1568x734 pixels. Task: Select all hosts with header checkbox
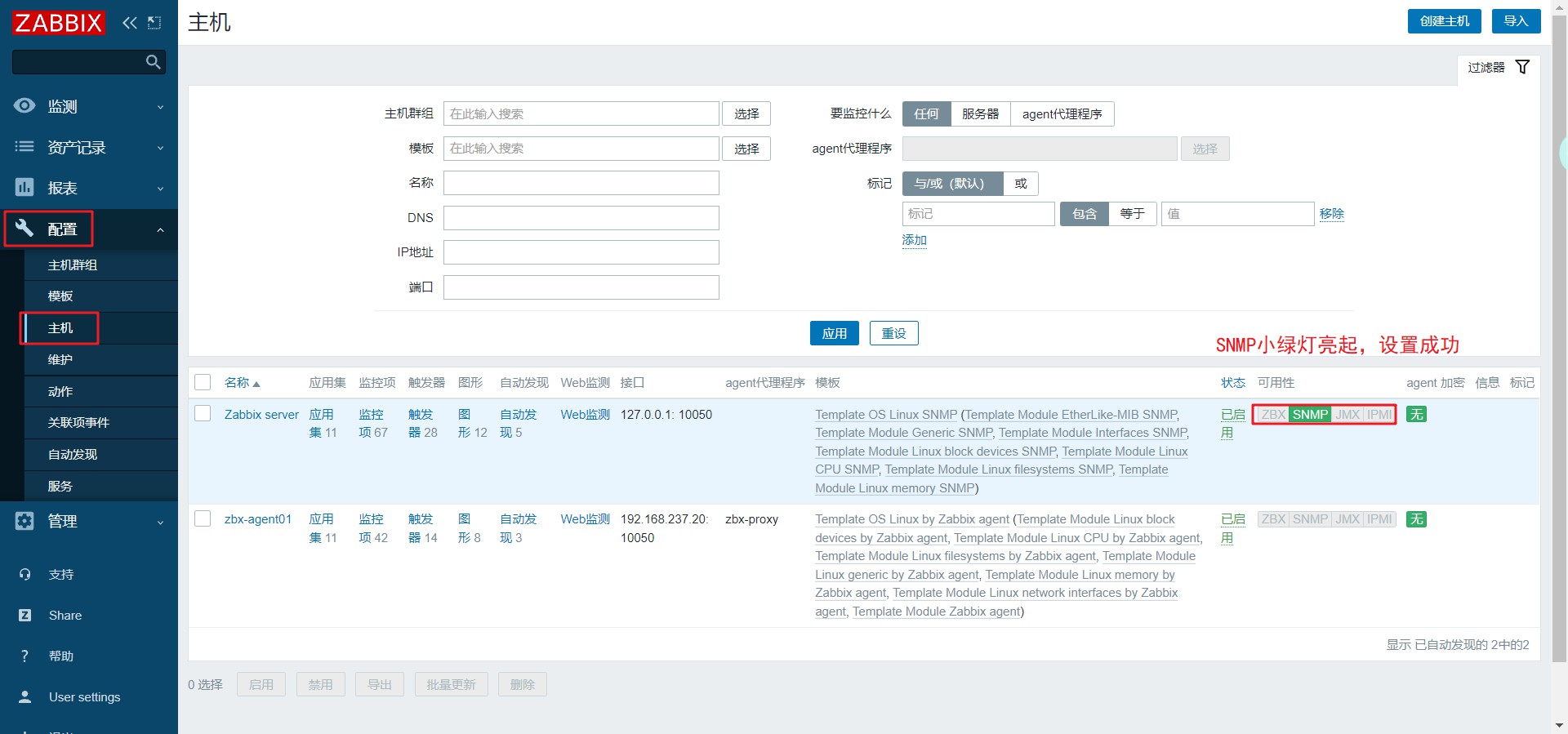click(203, 382)
